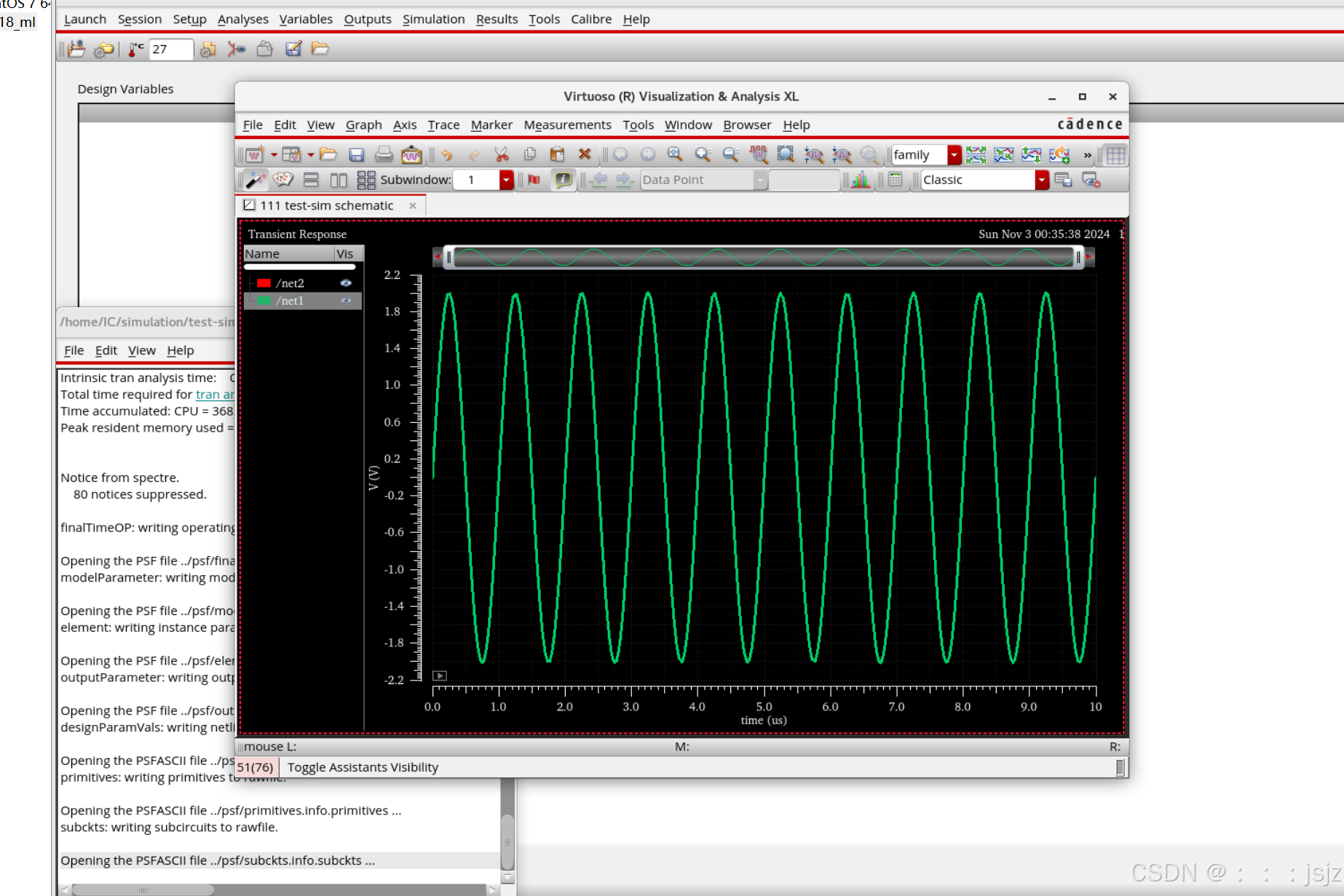Click the vertical scrollbar of the log window
This screenshot has height=896, width=1344.
click(x=507, y=843)
